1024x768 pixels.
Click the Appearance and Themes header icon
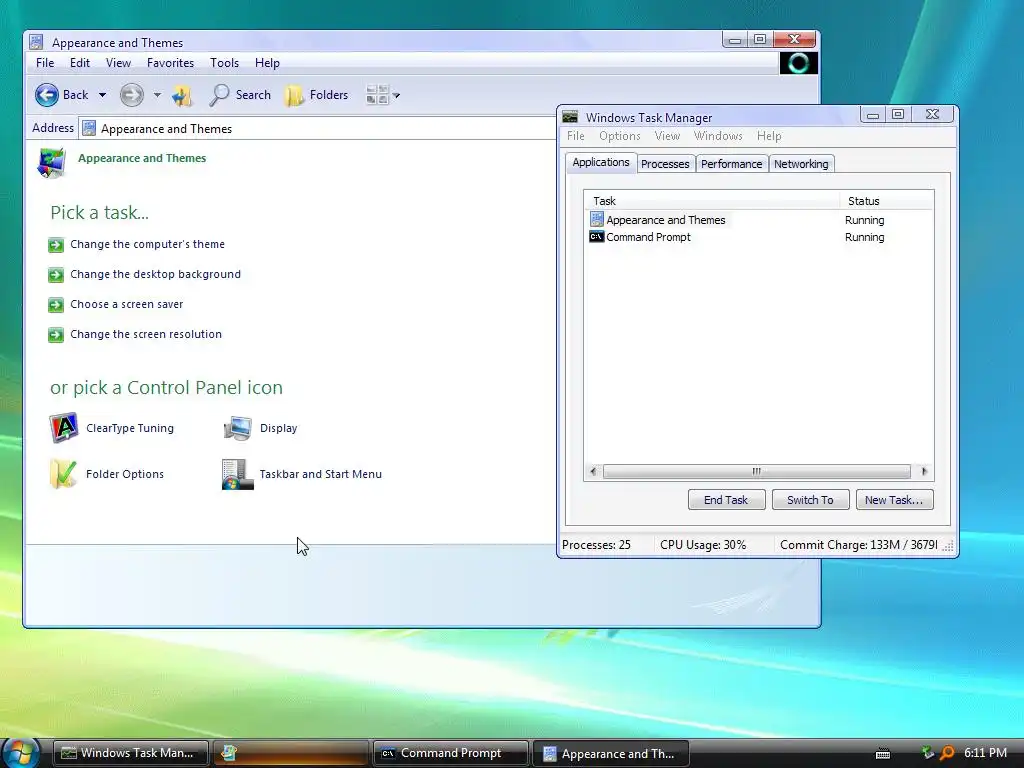pos(52,163)
